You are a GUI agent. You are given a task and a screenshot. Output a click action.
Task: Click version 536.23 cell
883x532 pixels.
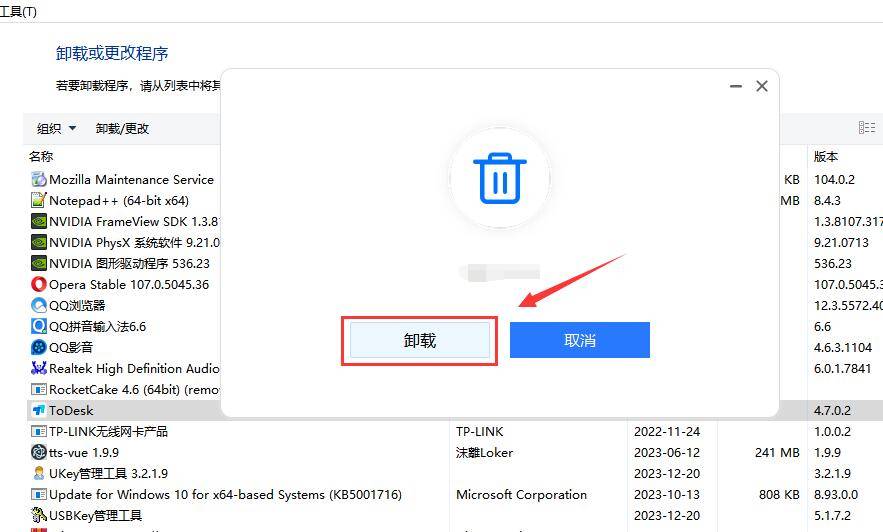[x=833, y=263]
